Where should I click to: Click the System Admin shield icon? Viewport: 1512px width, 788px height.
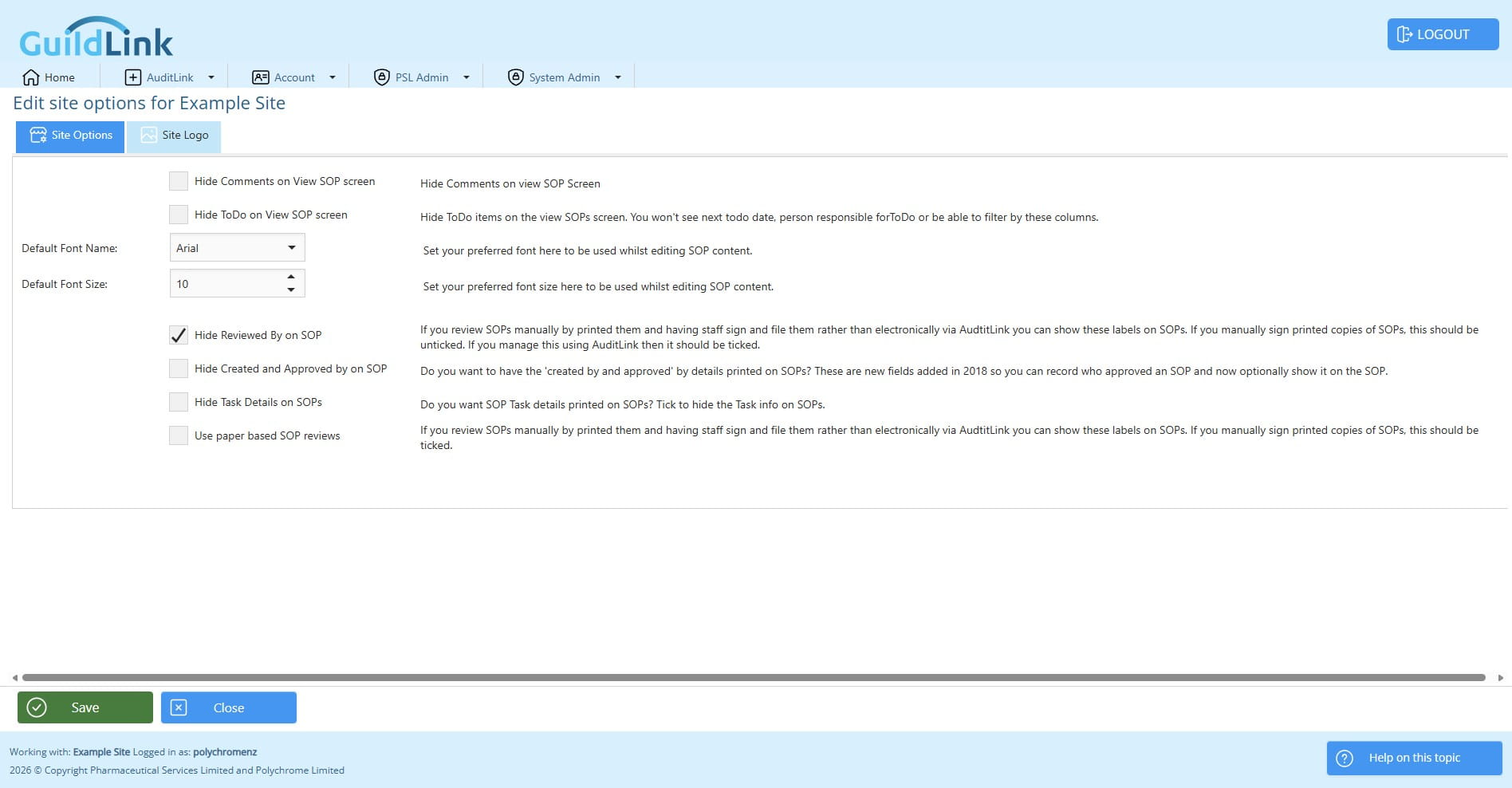[x=516, y=77]
